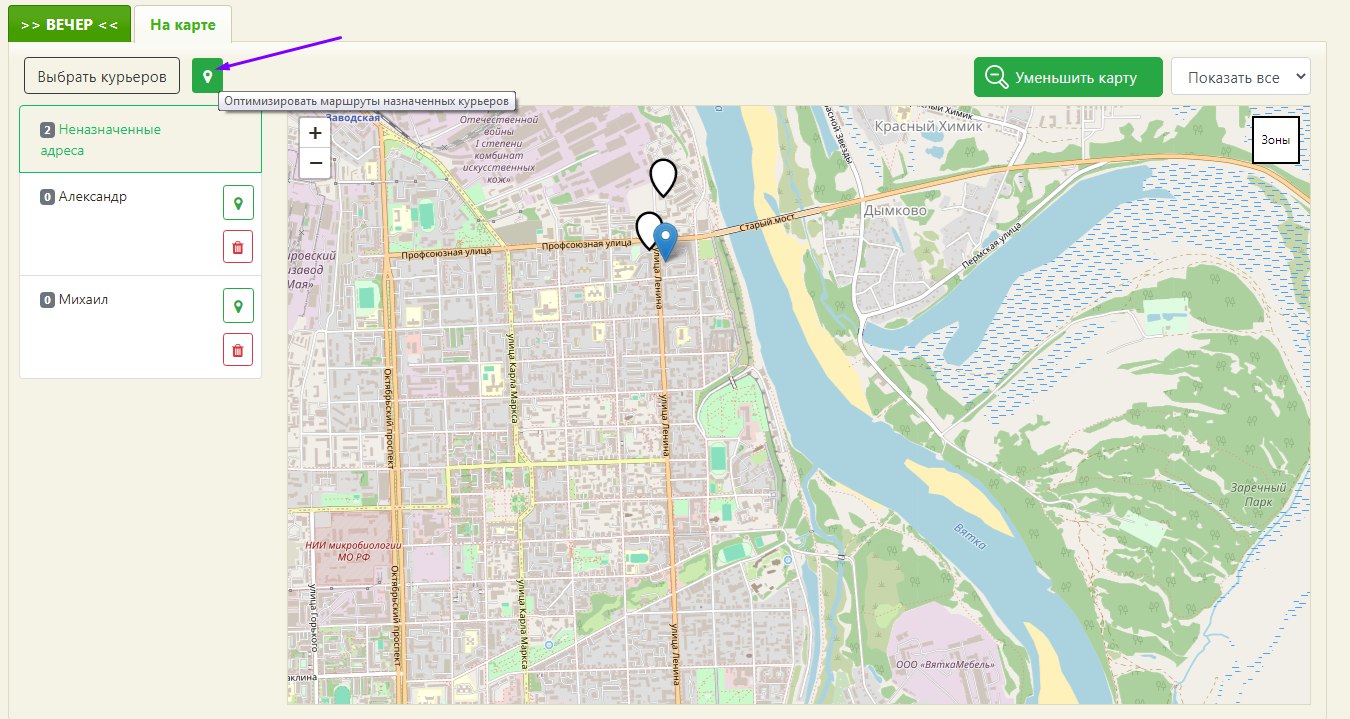1350x719 pixels.
Task: Open the Показать все dropdown
Action: (x=1241, y=77)
